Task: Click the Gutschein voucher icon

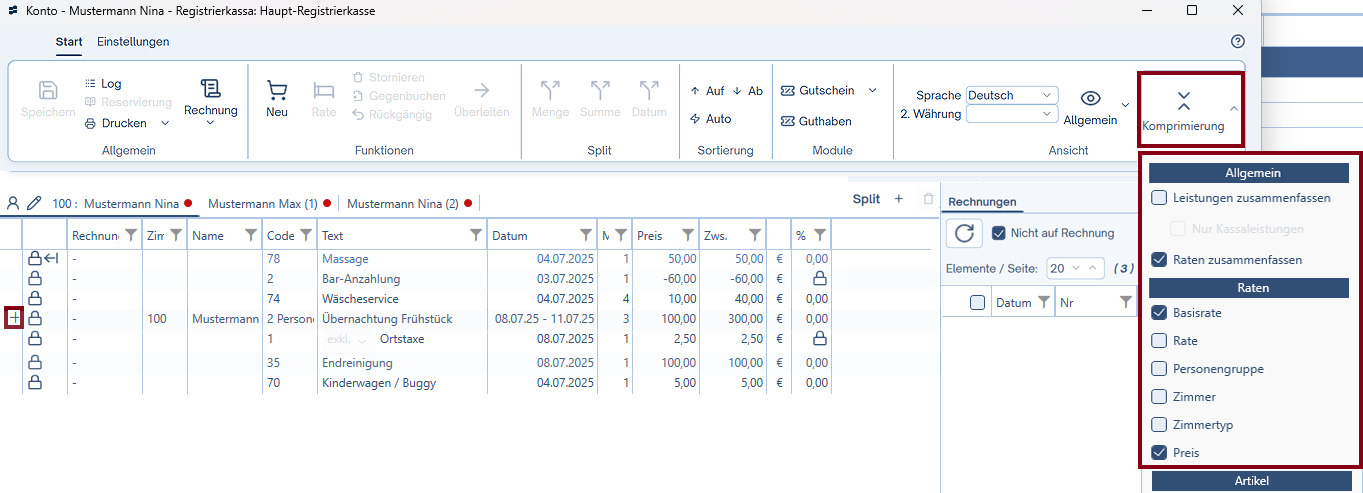Action: point(788,90)
